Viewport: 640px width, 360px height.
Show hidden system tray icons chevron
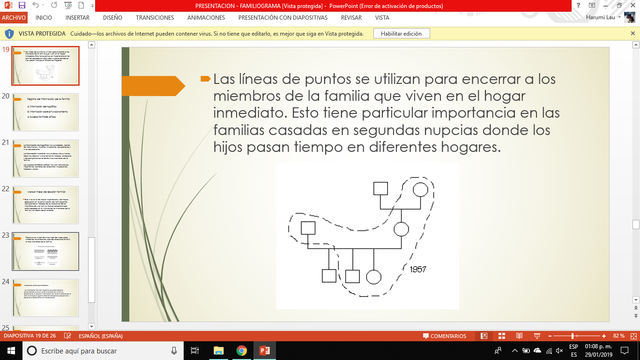pos(515,351)
